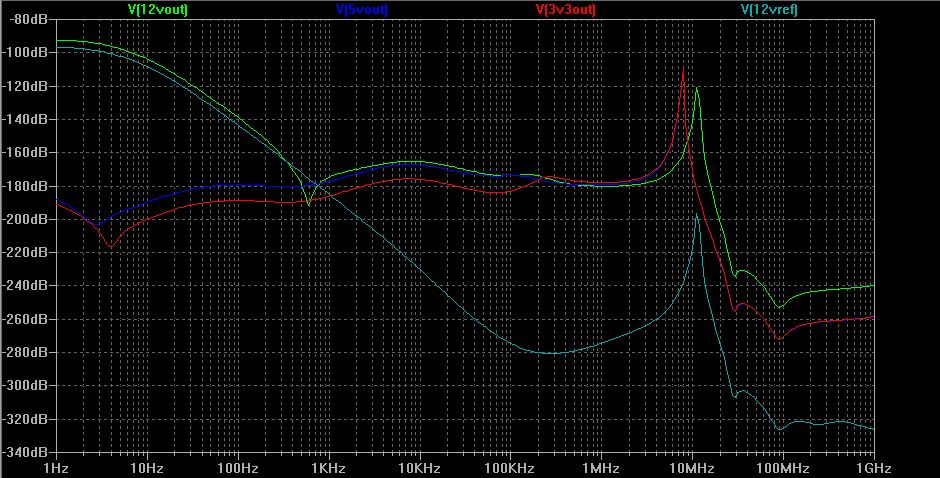Click the 100MHz frequency axis label
Image resolution: width=940 pixels, height=478 pixels.
[783, 468]
